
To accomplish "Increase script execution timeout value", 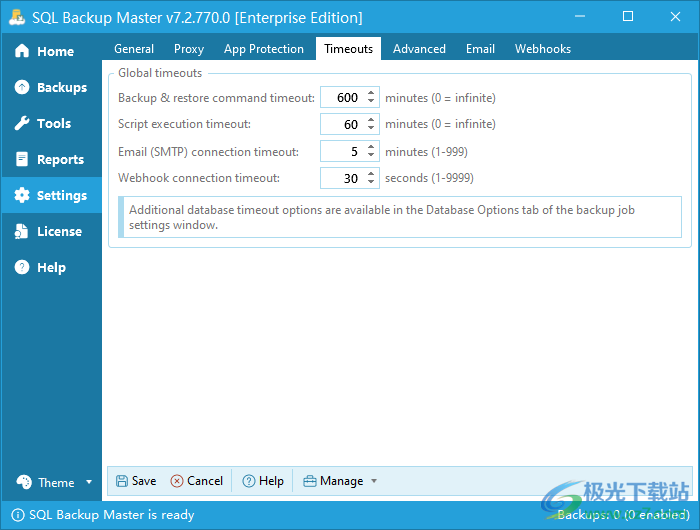I will pos(371,120).
